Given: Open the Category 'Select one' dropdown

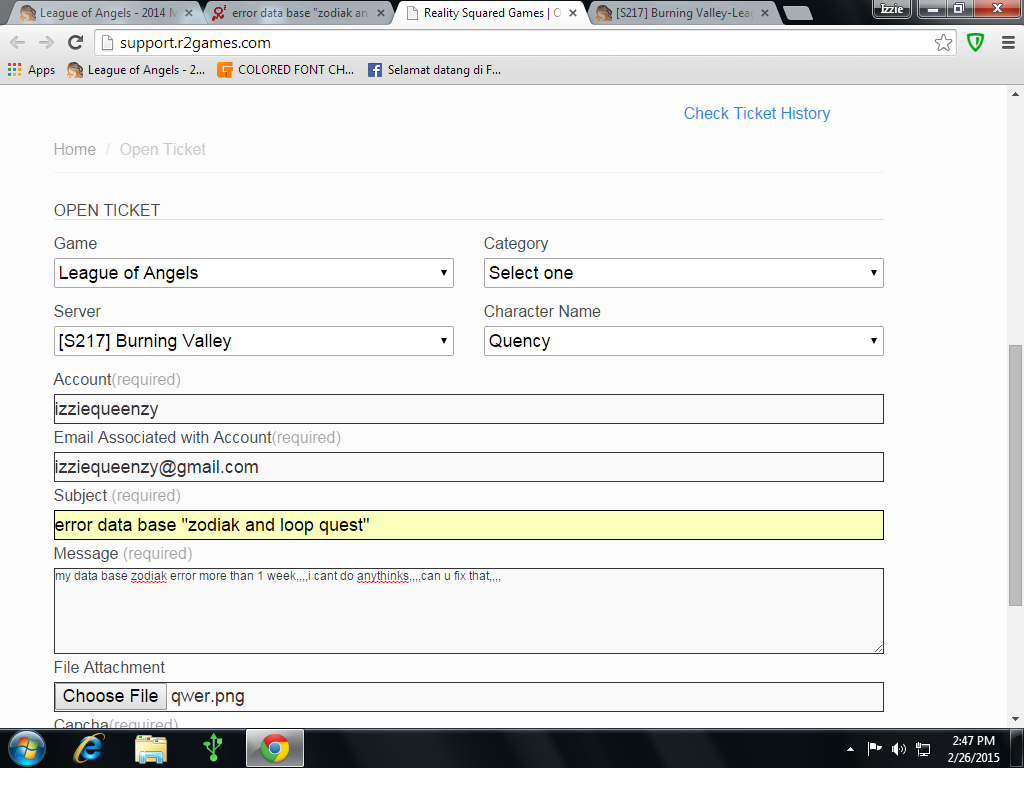Looking at the screenshot, I should coord(683,273).
